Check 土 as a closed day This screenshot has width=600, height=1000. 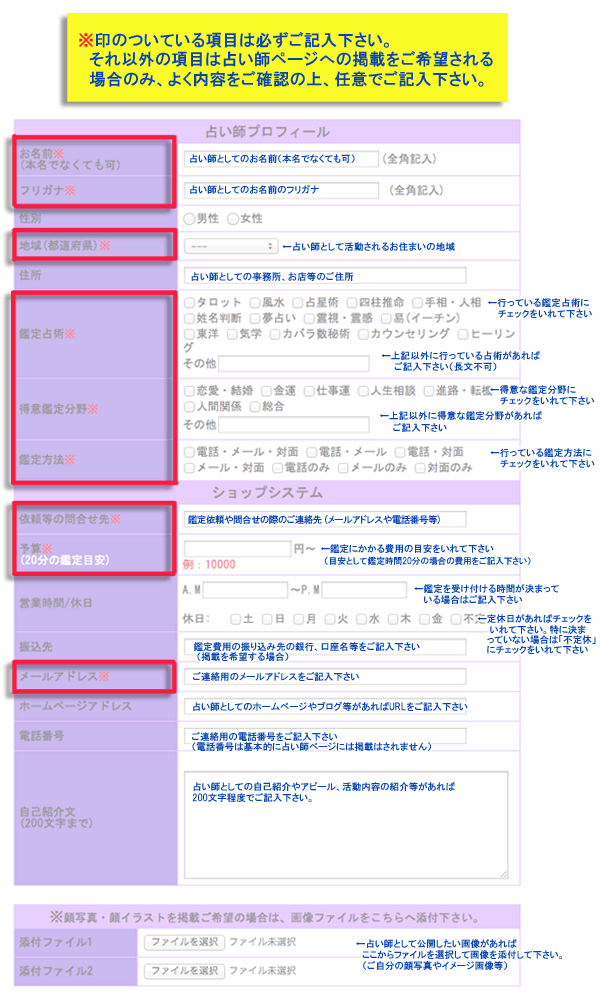coord(236,619)
